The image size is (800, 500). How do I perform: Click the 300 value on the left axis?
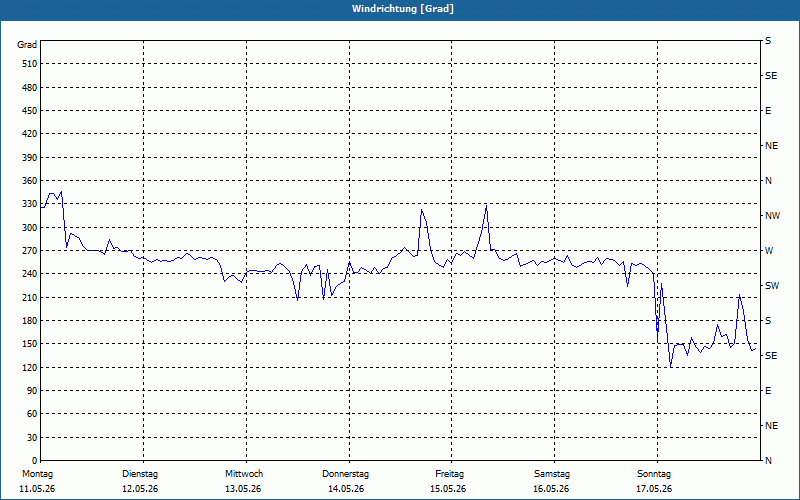point(30,228)
